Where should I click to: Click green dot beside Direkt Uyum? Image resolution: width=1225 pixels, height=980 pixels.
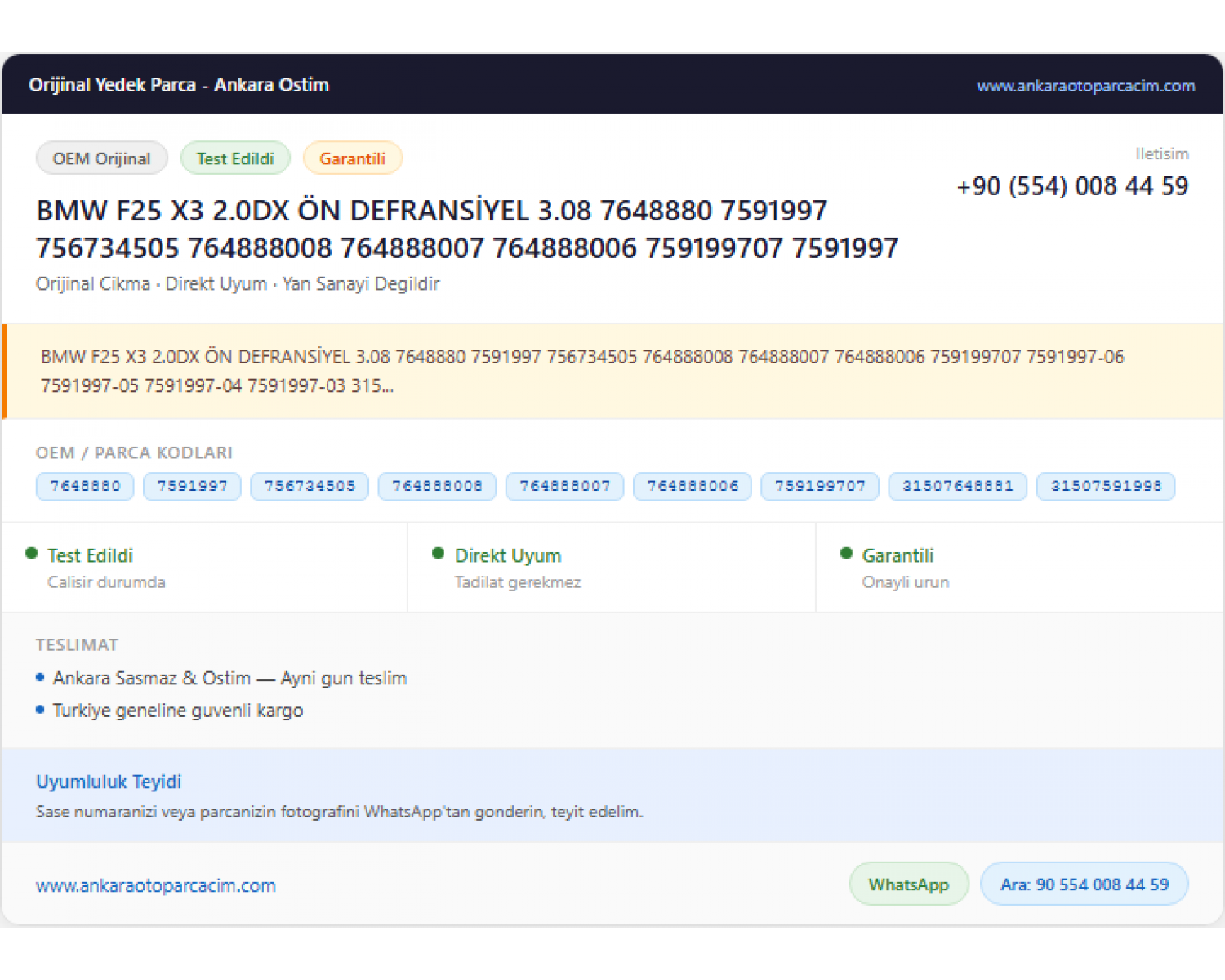coord(439,554)
